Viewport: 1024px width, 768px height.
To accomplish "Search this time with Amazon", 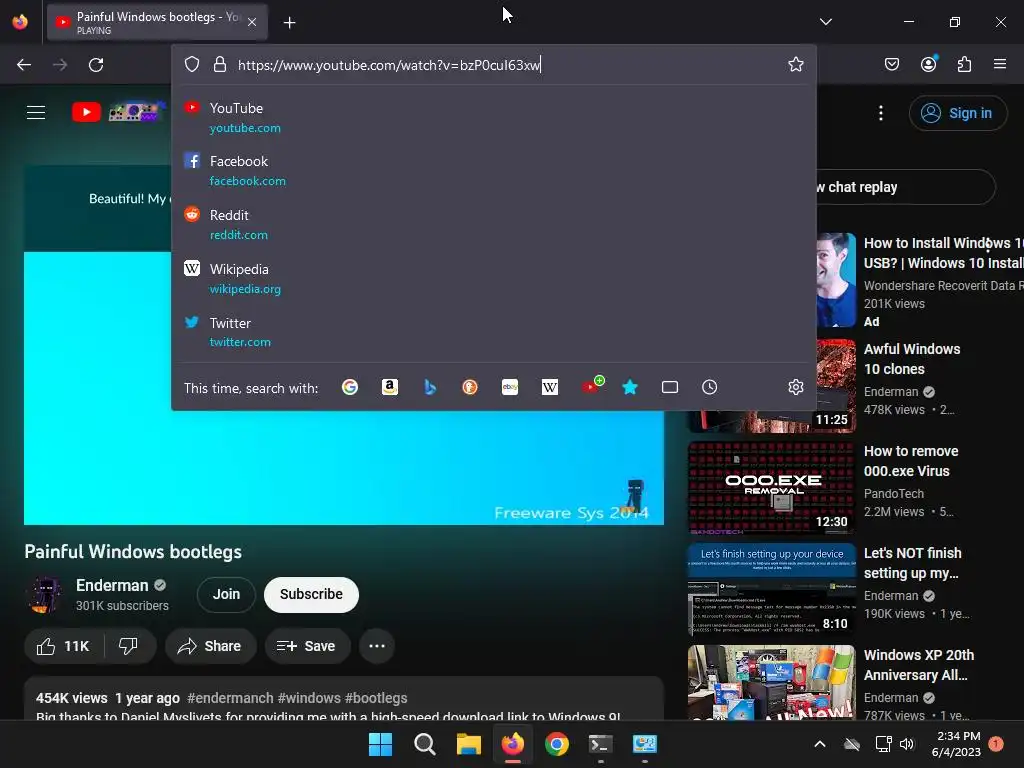I will point(390,387).
